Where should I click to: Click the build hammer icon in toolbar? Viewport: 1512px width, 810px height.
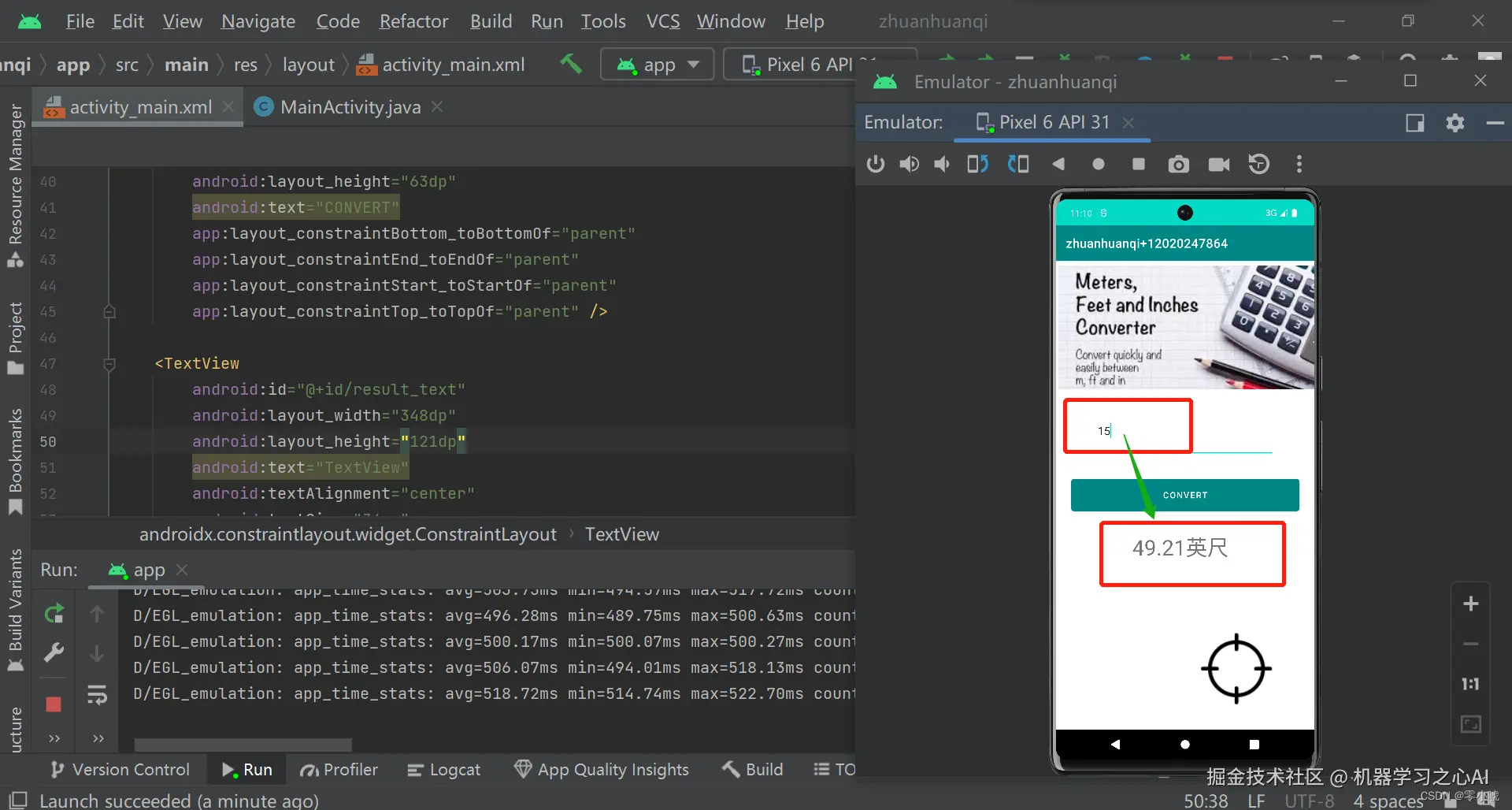point(571,64)
